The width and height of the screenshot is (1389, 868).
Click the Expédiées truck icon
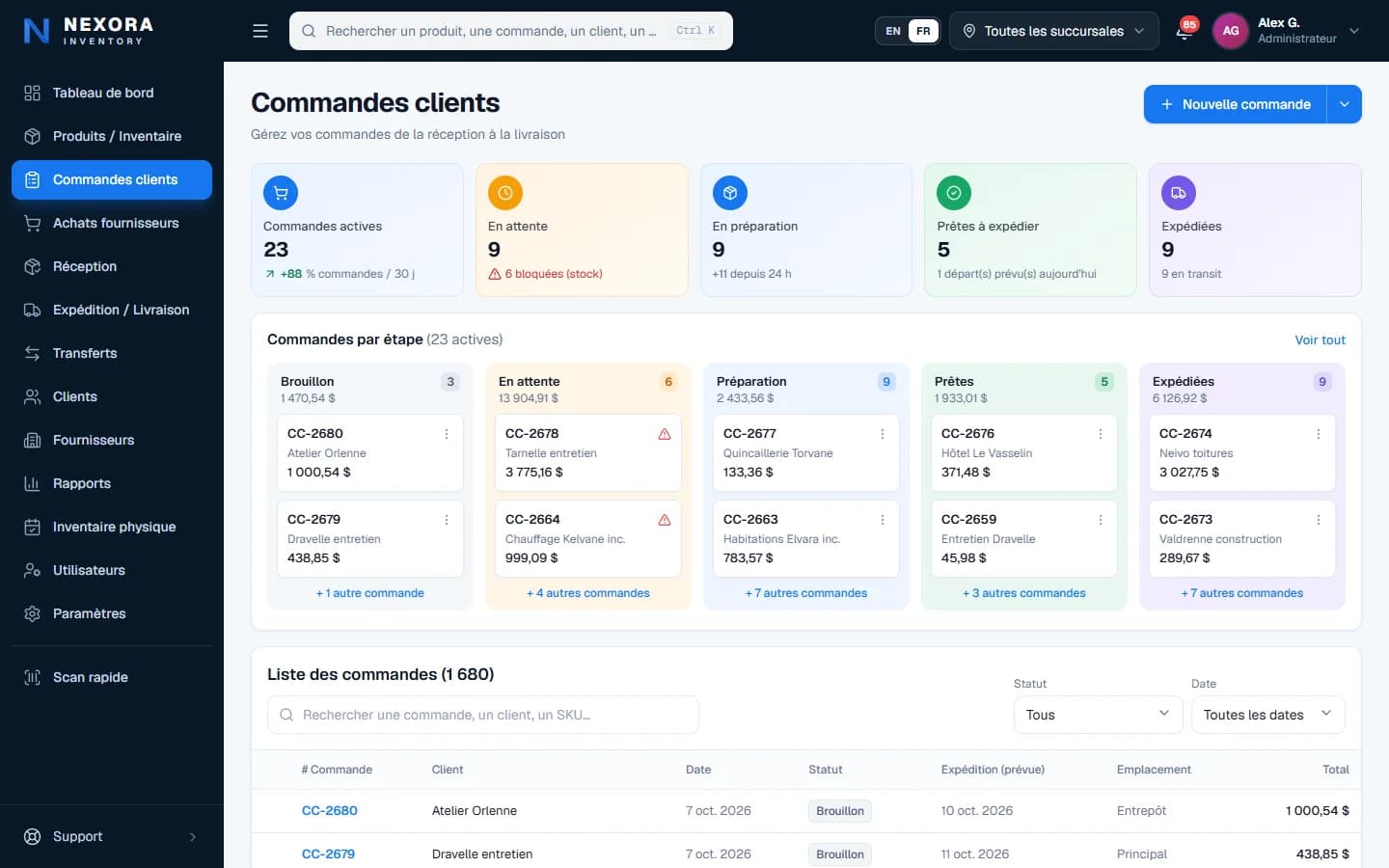[1179, 193]
